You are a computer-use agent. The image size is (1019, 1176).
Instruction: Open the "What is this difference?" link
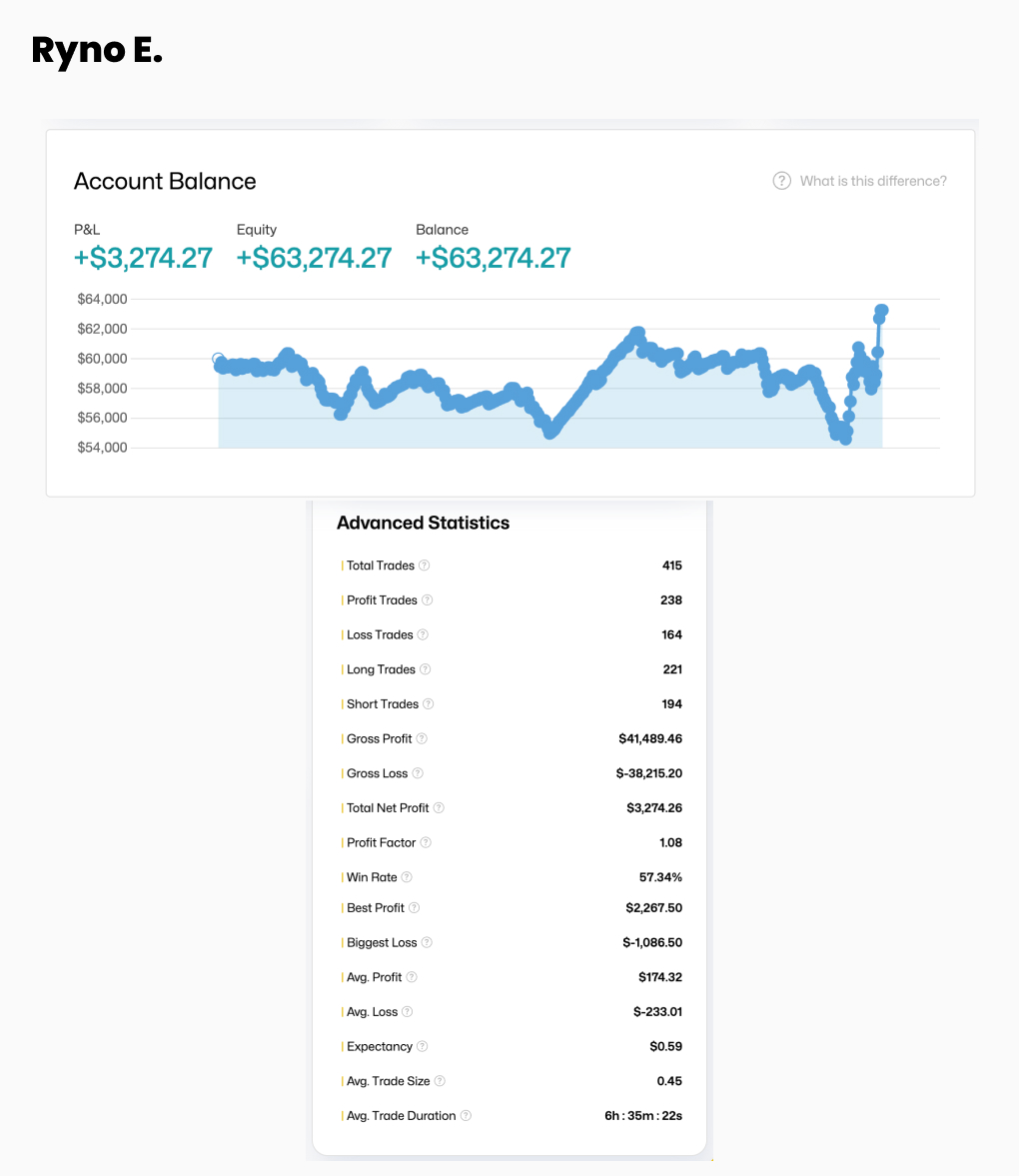pos(873,181)
